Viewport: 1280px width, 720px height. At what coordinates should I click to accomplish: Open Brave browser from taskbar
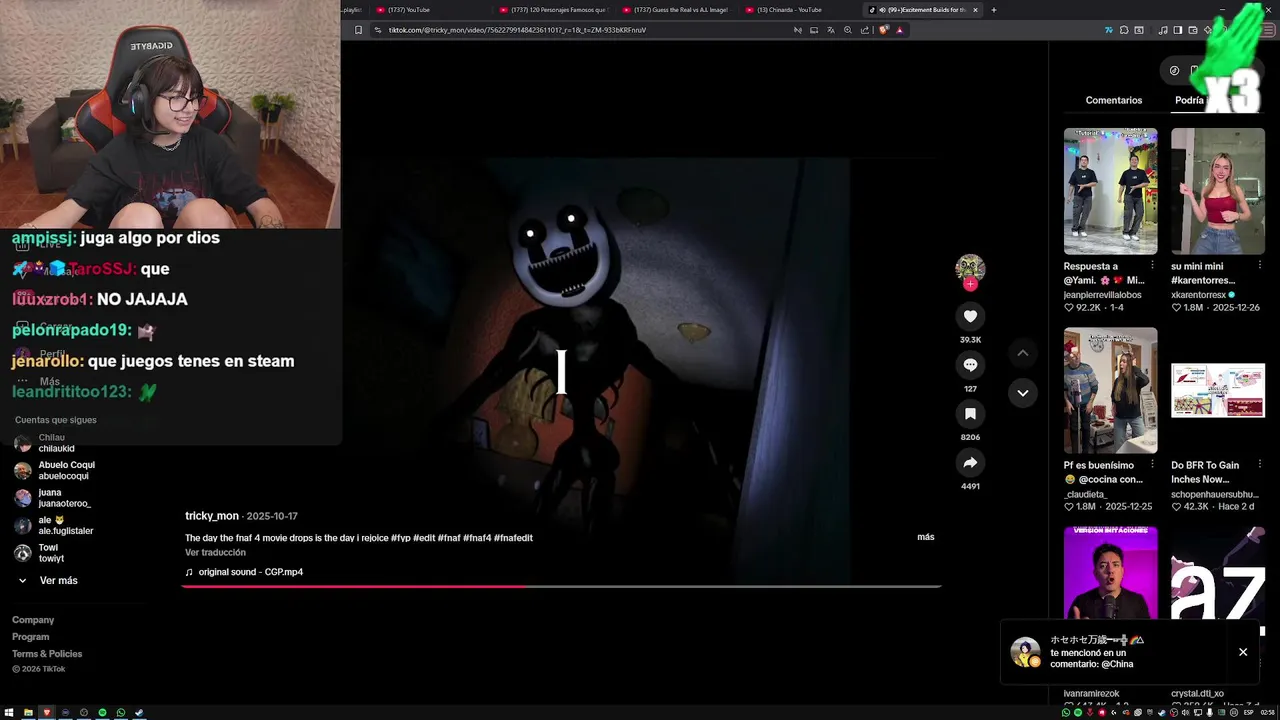[x=46, y=713]
